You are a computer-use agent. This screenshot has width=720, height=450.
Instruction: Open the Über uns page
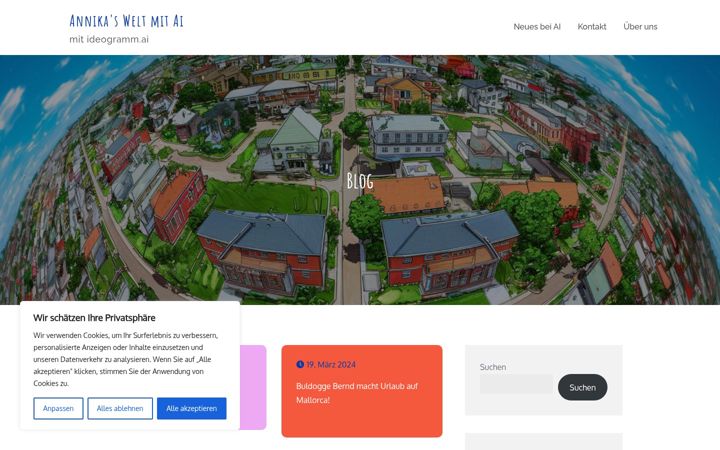point(640,27)
